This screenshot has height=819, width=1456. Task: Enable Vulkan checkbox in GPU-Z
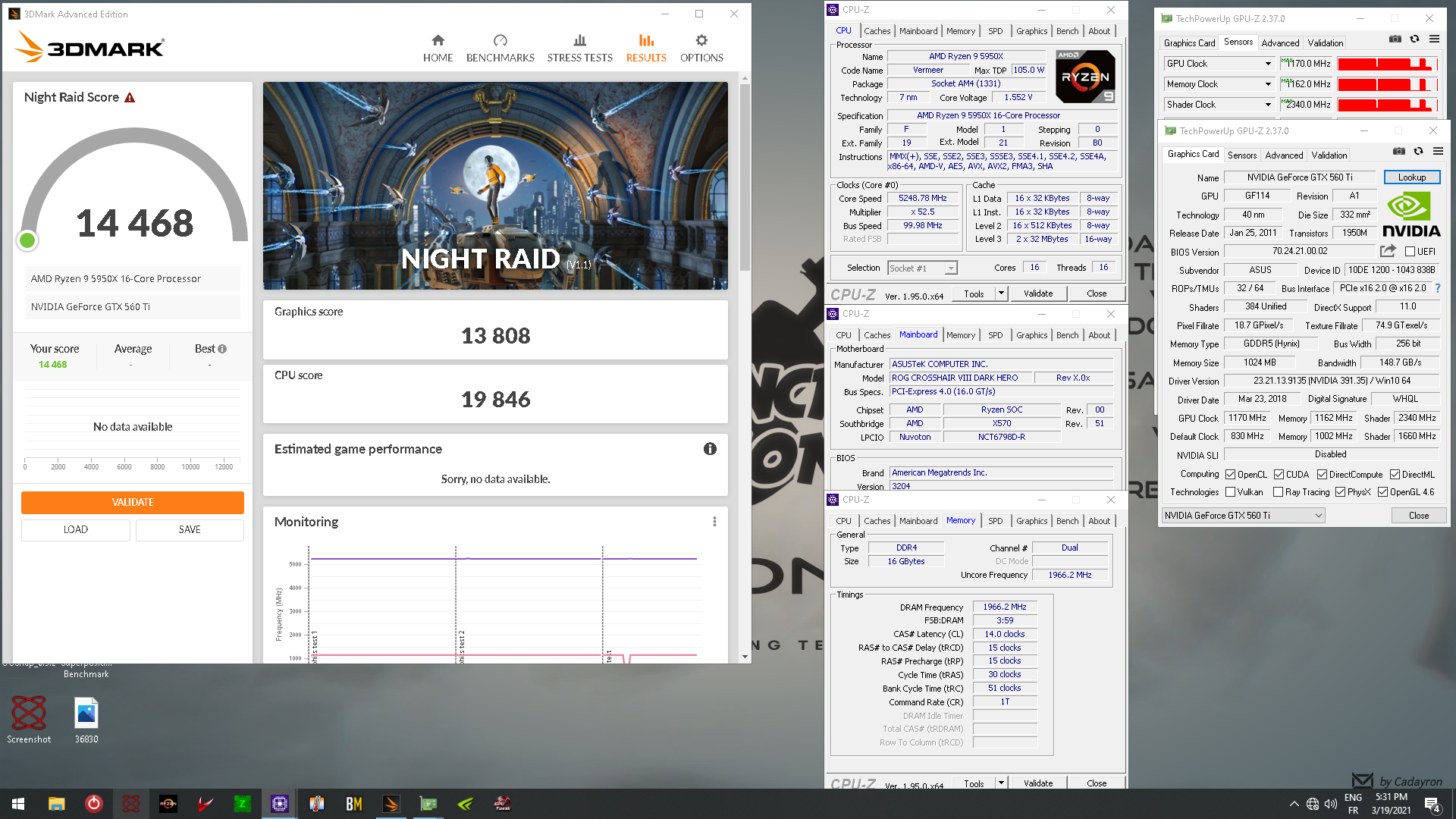pyautogui.click(x=1230, y=492)
